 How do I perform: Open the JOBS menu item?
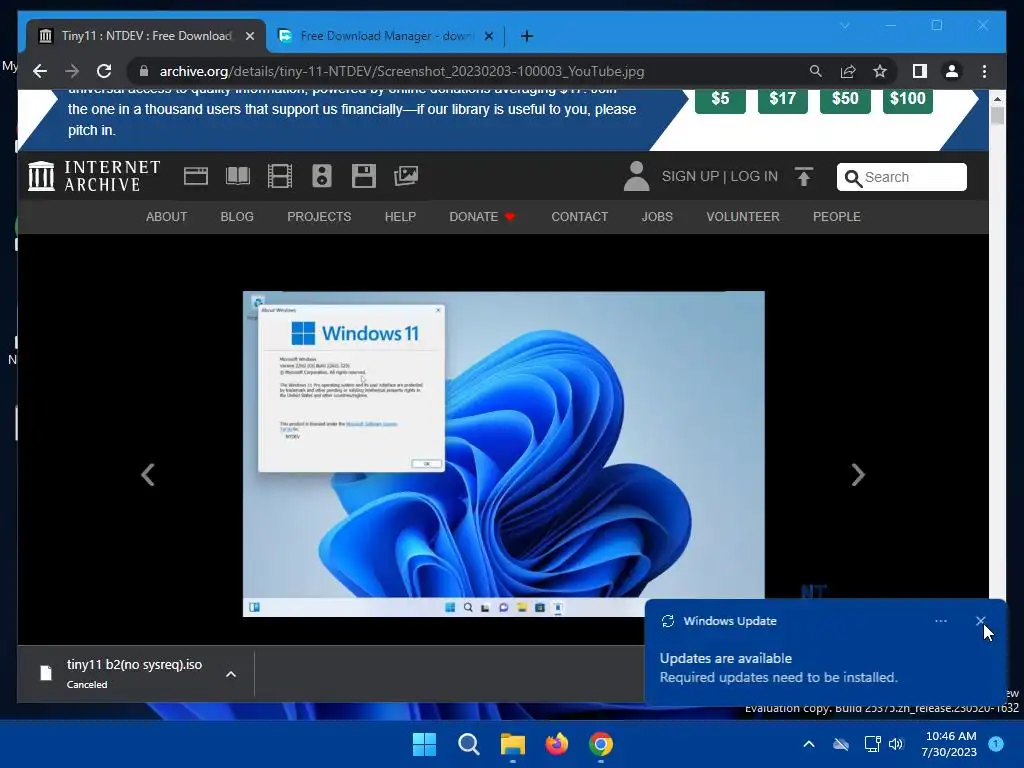tap(657, 217)
